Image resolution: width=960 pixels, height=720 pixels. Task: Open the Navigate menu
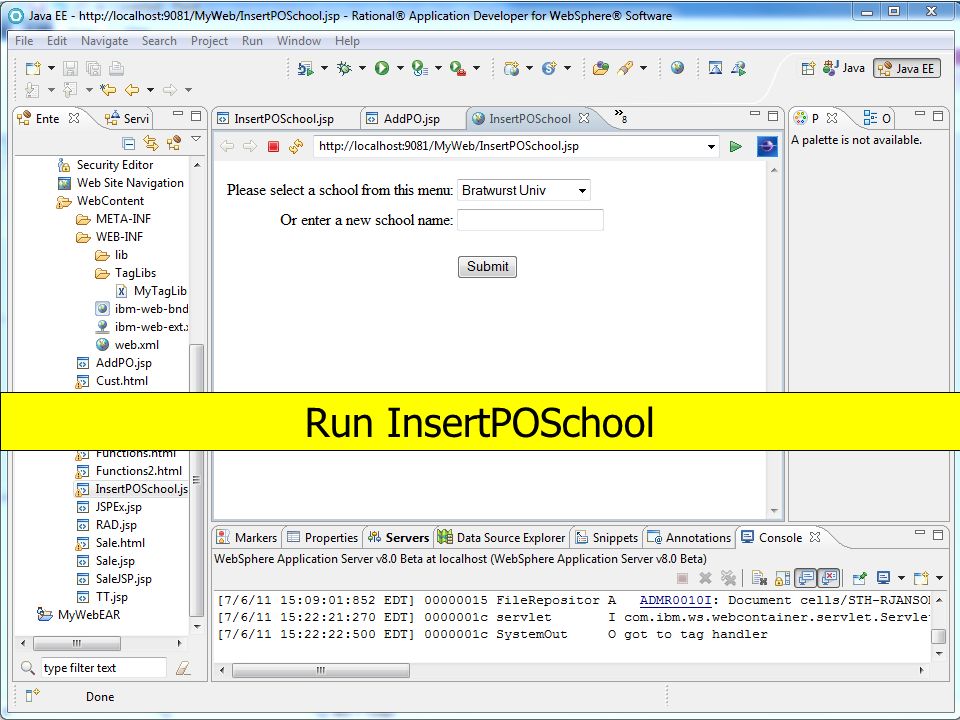coord(105,41)
